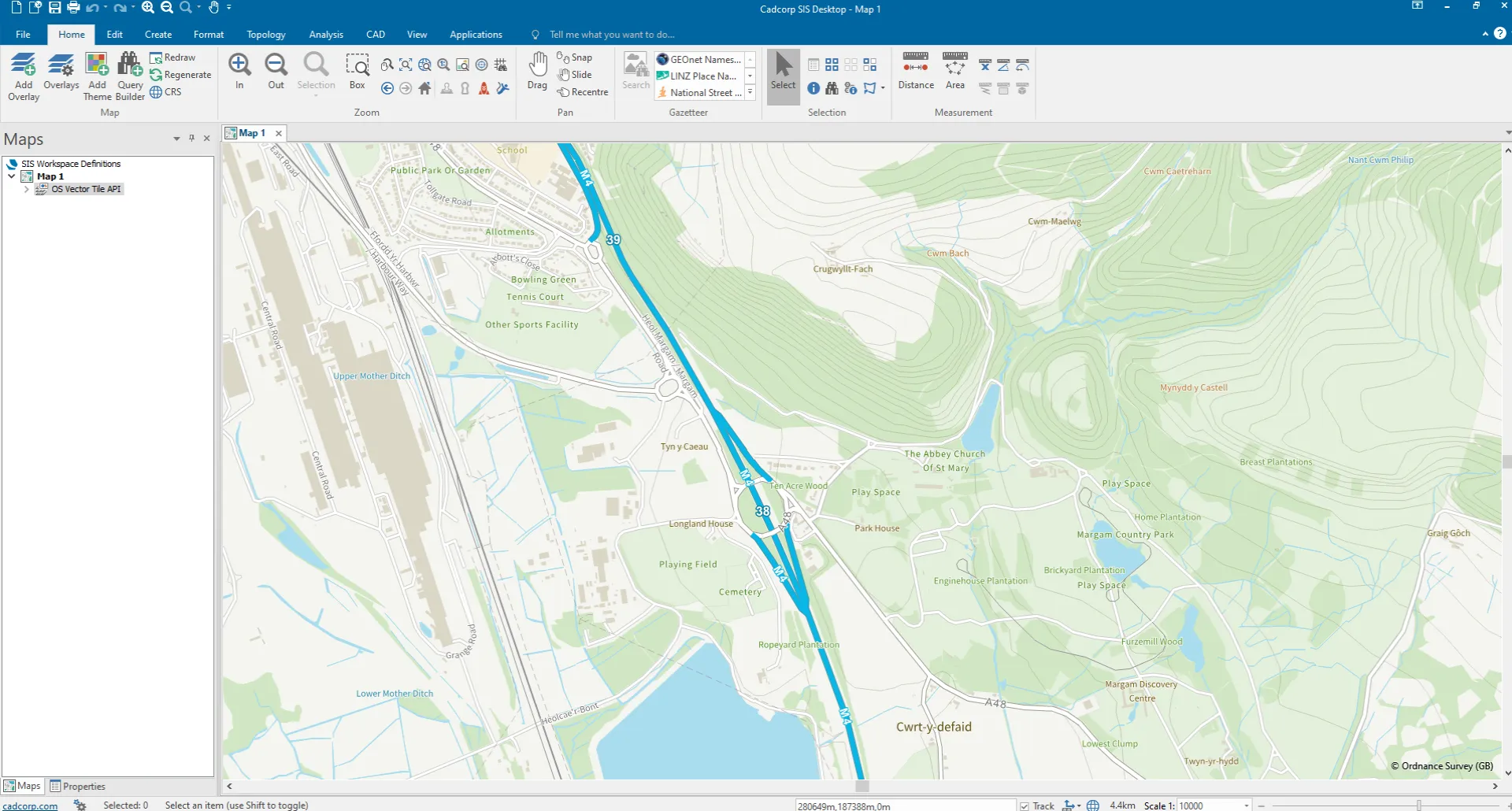Open the select by polygon dropdown arrow
Image resolution: width=1512 pixels, height=811 pixels.
click(x=883, y=88)
